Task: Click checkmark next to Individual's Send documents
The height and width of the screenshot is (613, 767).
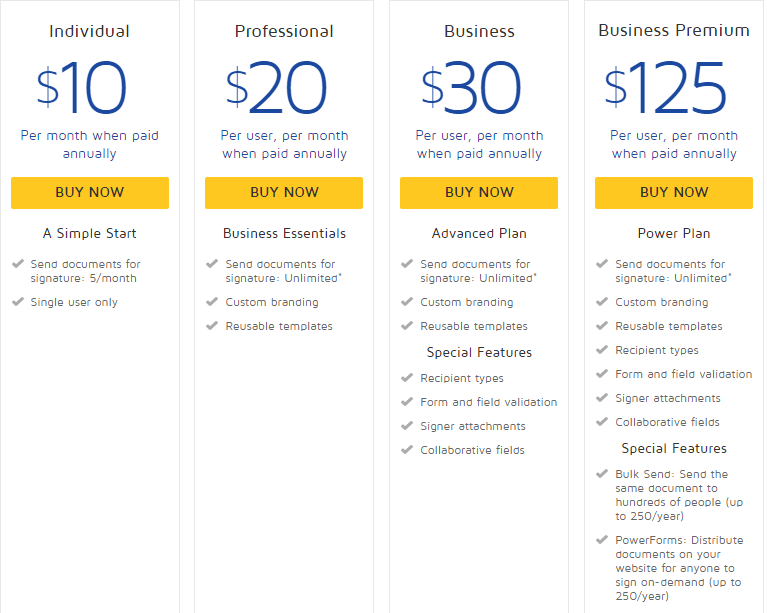Action: pyautogui.click(x=18, y=264)
